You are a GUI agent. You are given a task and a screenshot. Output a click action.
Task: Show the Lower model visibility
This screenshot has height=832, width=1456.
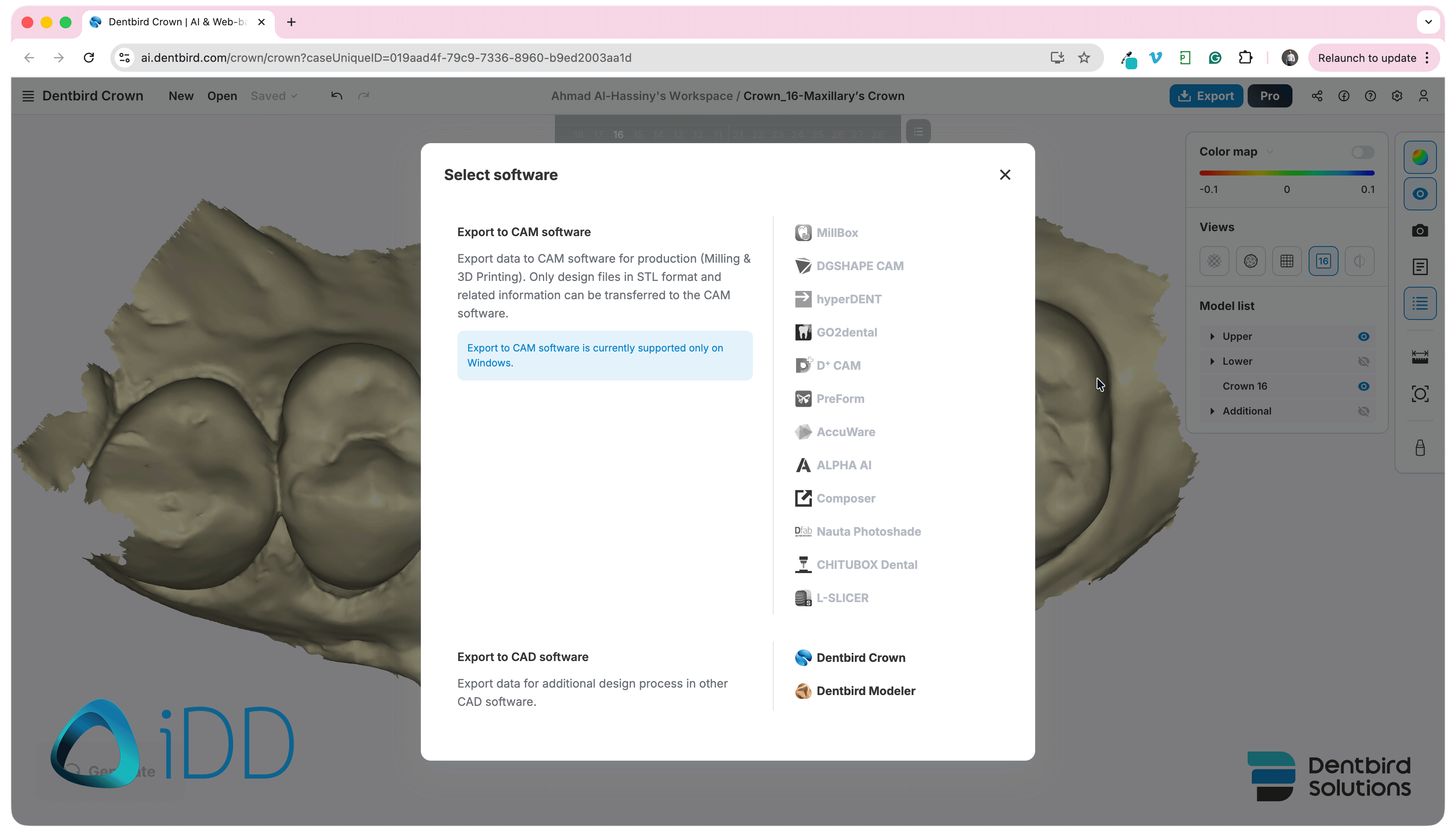[1363, 361]
